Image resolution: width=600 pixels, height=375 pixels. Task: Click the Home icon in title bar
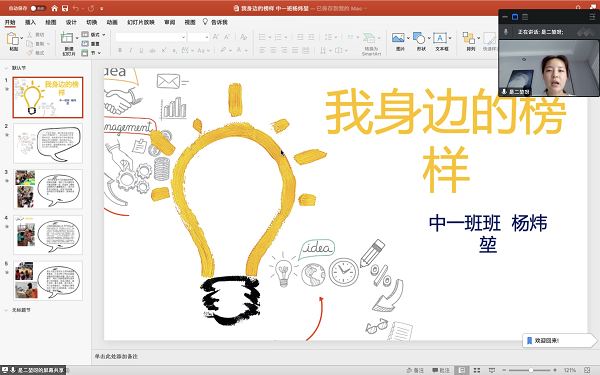click(55, 8)
